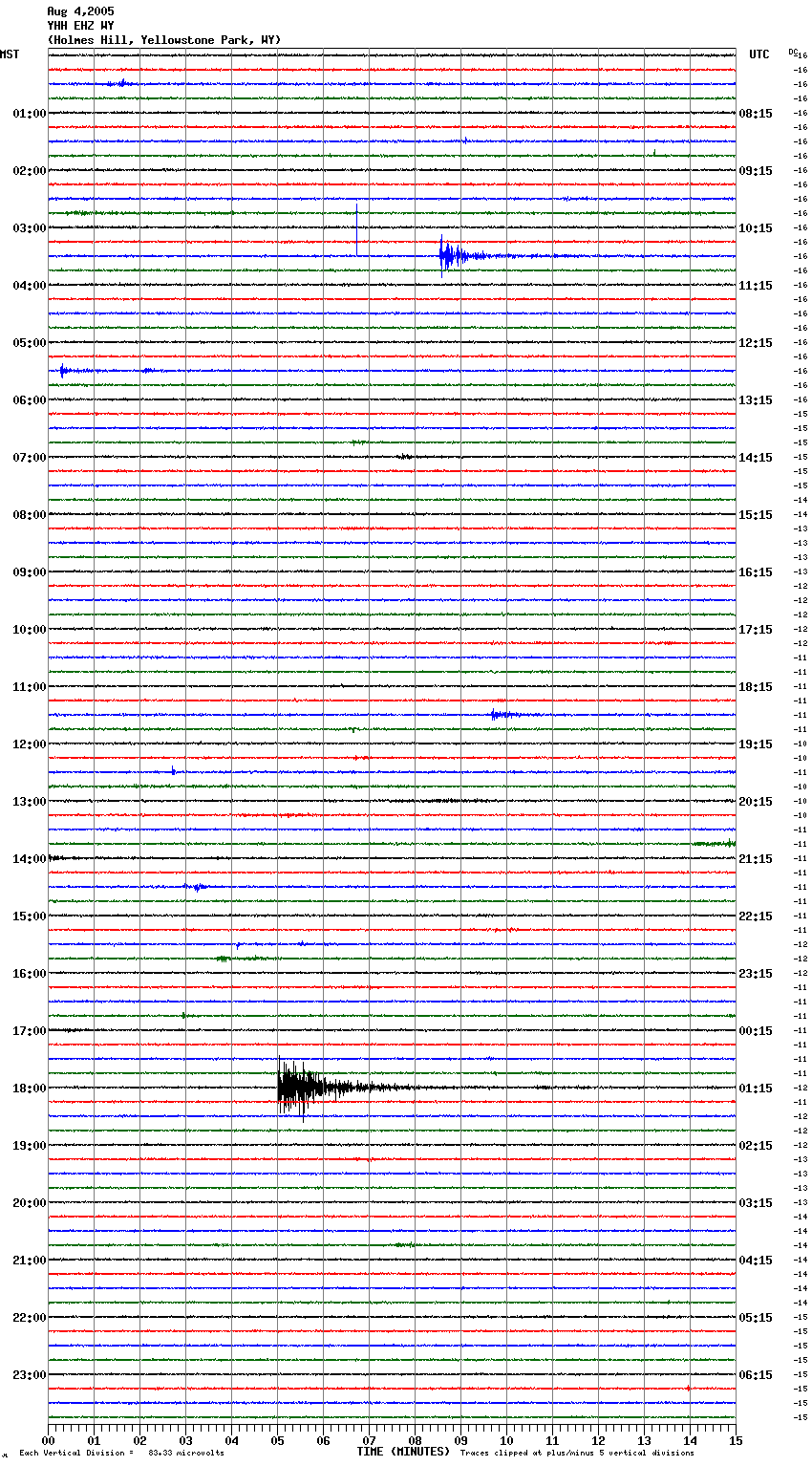Click minute 00 on the bottom axis
Image resolution: width=812 pixels, height=1466 pixels.
click(48, 1441)
